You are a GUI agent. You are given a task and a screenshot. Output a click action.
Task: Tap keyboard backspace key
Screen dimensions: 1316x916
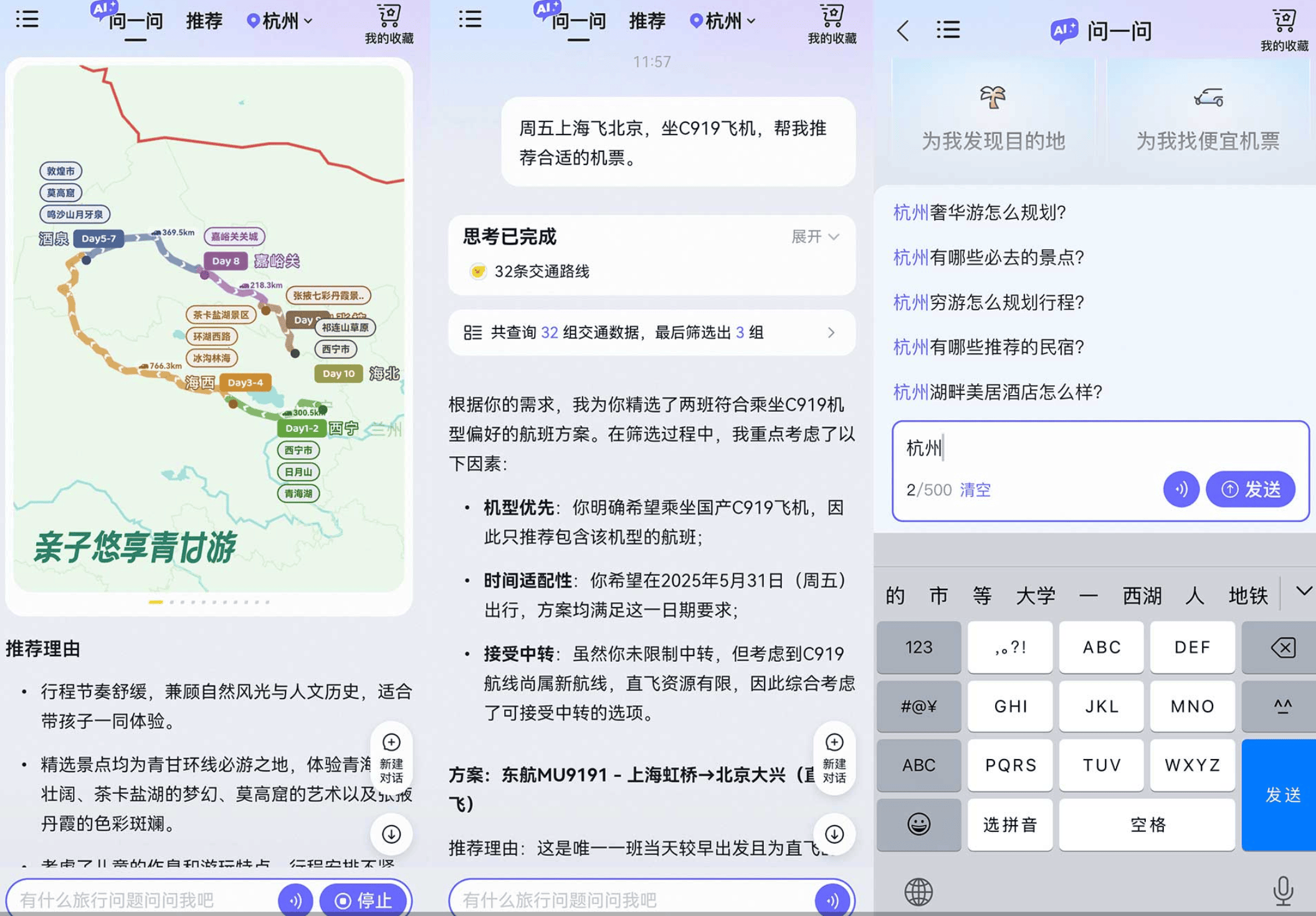[1280, 647]
